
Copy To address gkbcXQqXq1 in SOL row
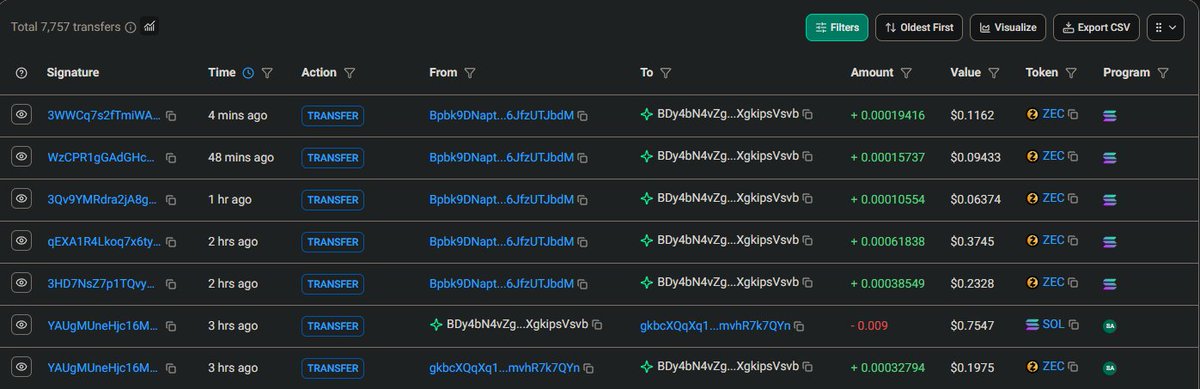(x=800, y=327)
